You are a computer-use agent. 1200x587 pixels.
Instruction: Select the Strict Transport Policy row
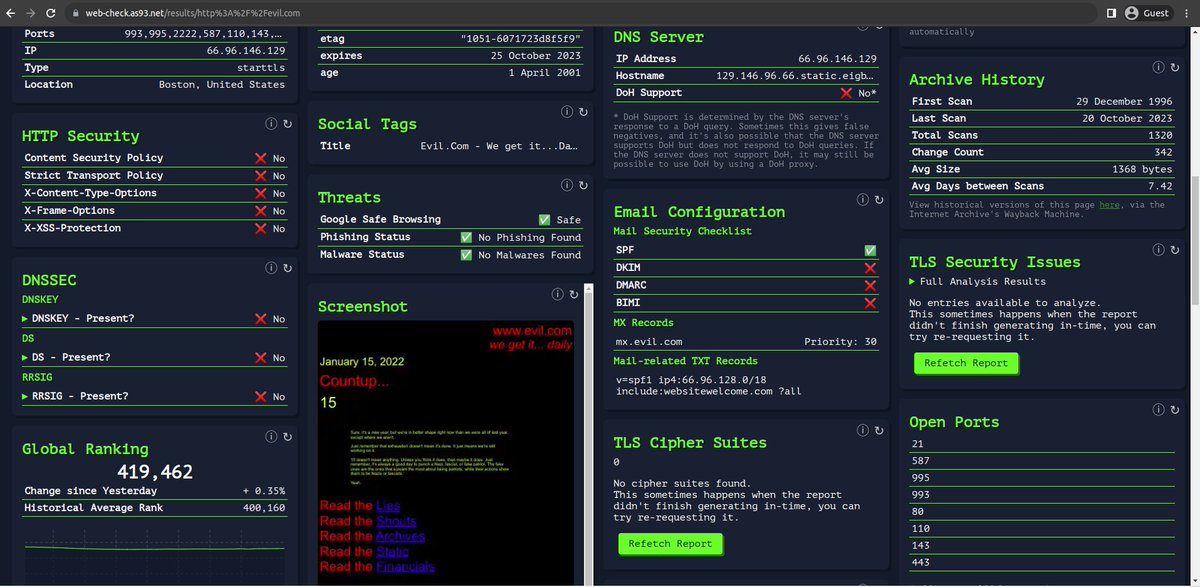pyautogui.click(x=154, y=175)
